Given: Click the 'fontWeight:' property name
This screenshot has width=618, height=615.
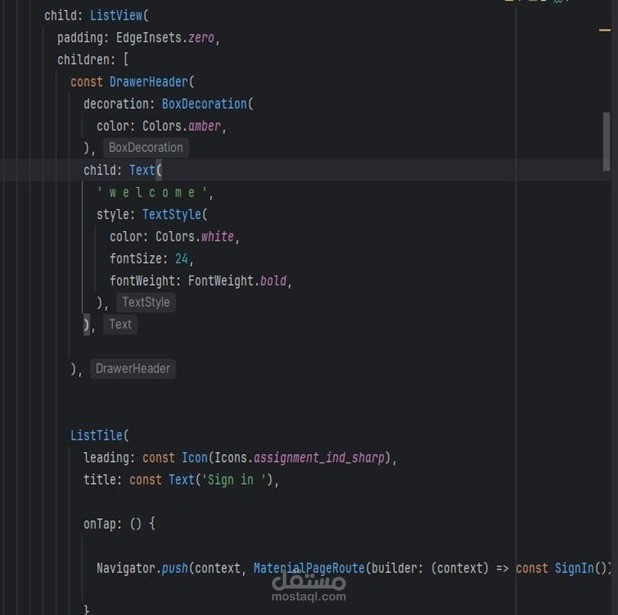Looking at the screenshot, I should point(145,281).
